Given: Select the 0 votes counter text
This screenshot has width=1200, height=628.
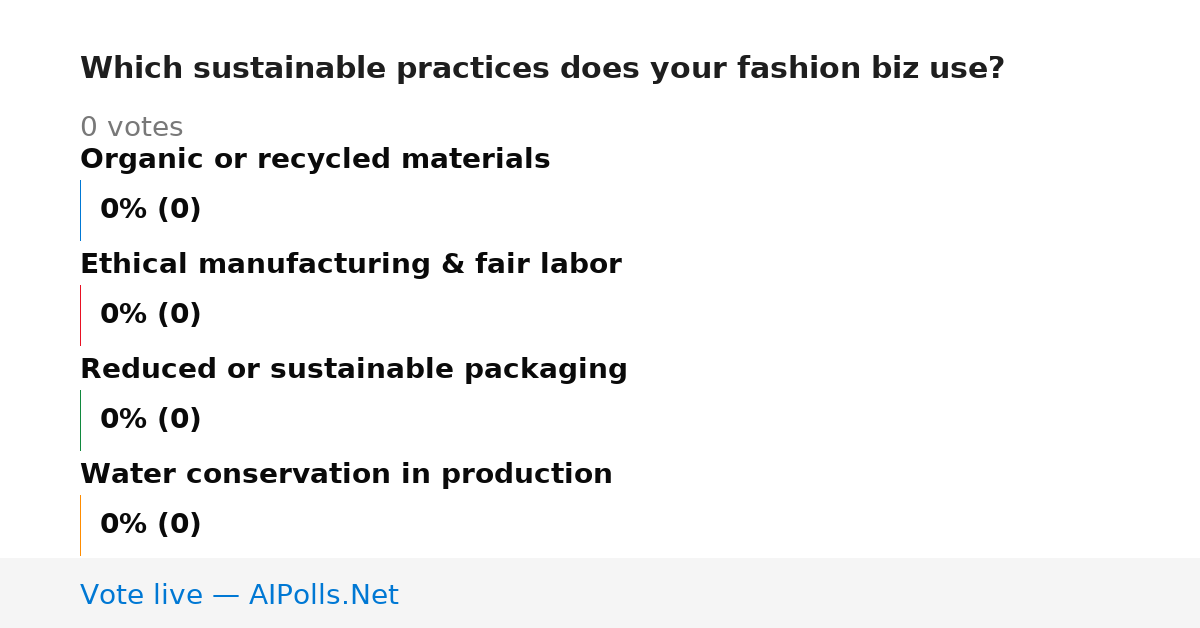Looking at the screenshot, I should tap(131, 128).
